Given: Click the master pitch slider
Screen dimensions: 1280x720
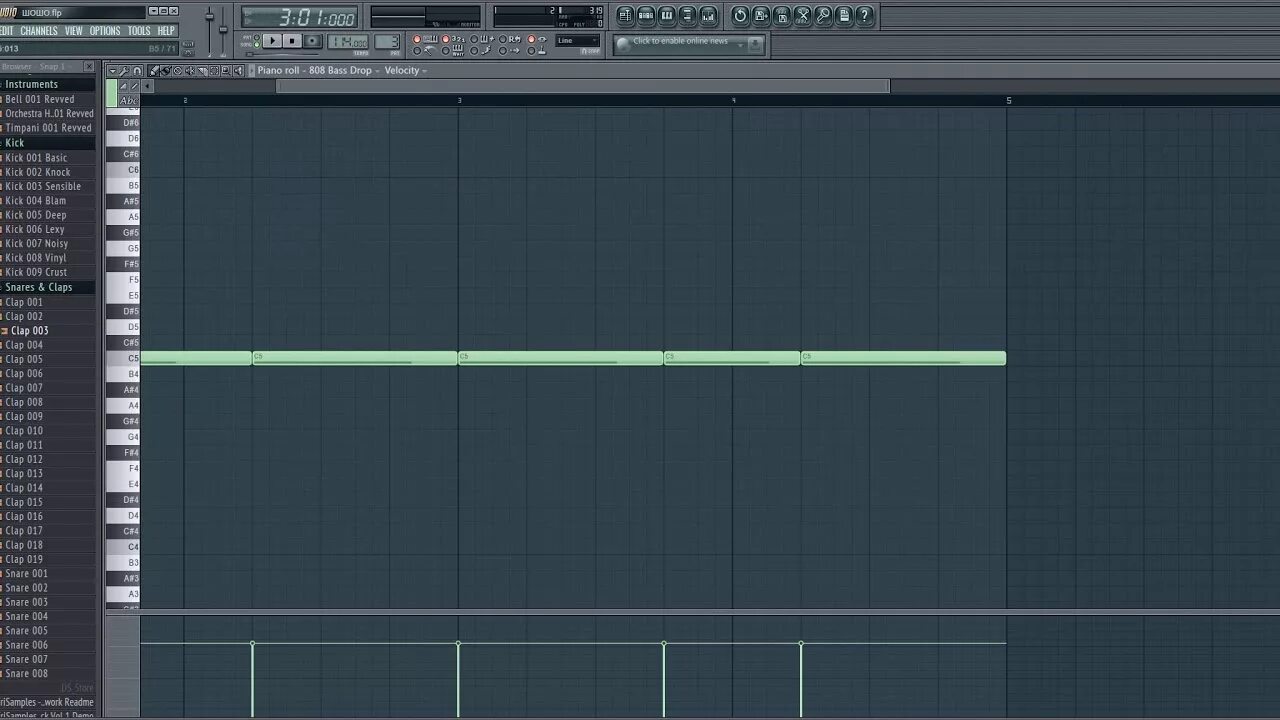Looking at the screenshot, I should pyautogui.click(x=224, y=30).
